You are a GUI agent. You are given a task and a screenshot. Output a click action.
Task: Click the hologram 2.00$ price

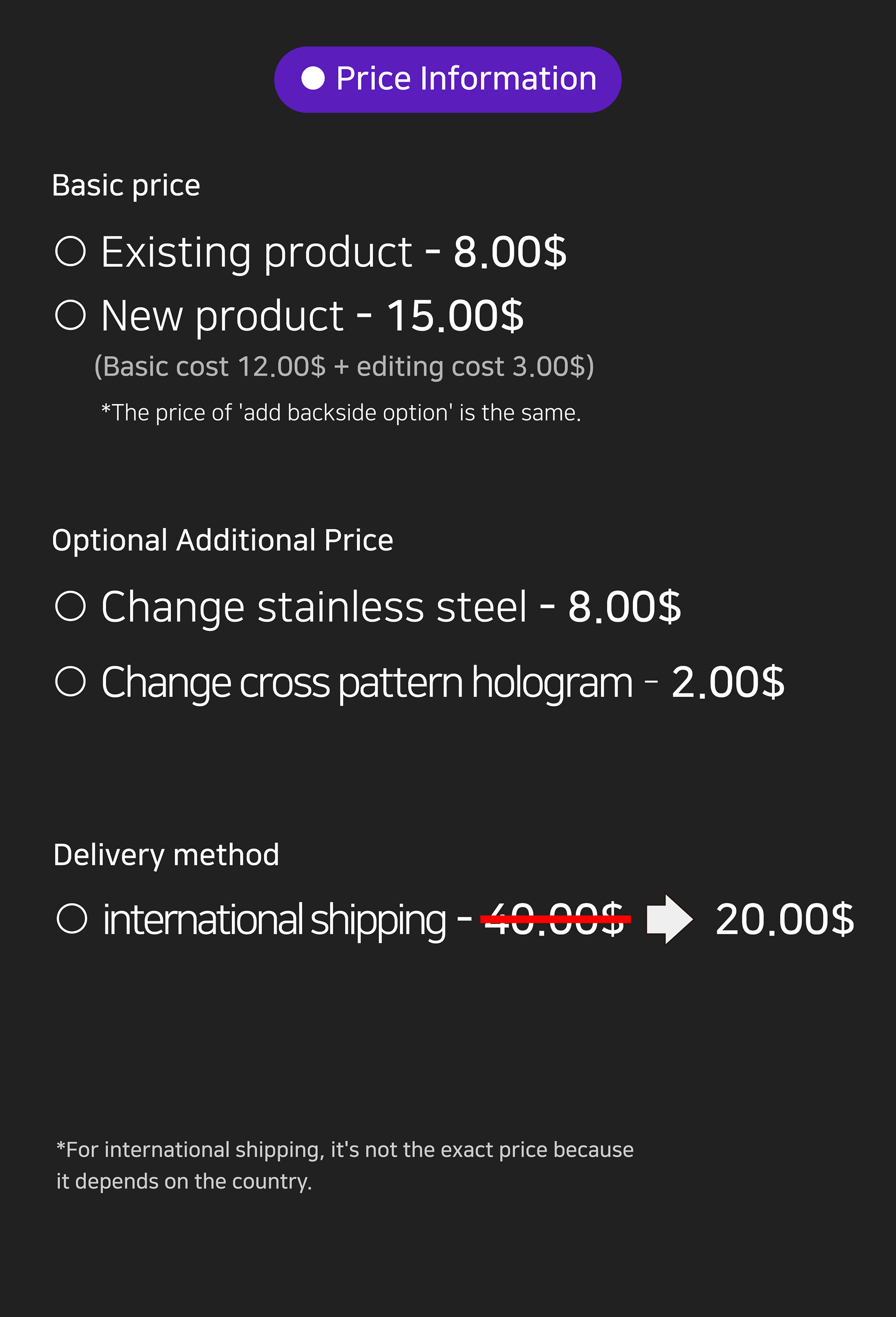(728, 682)
